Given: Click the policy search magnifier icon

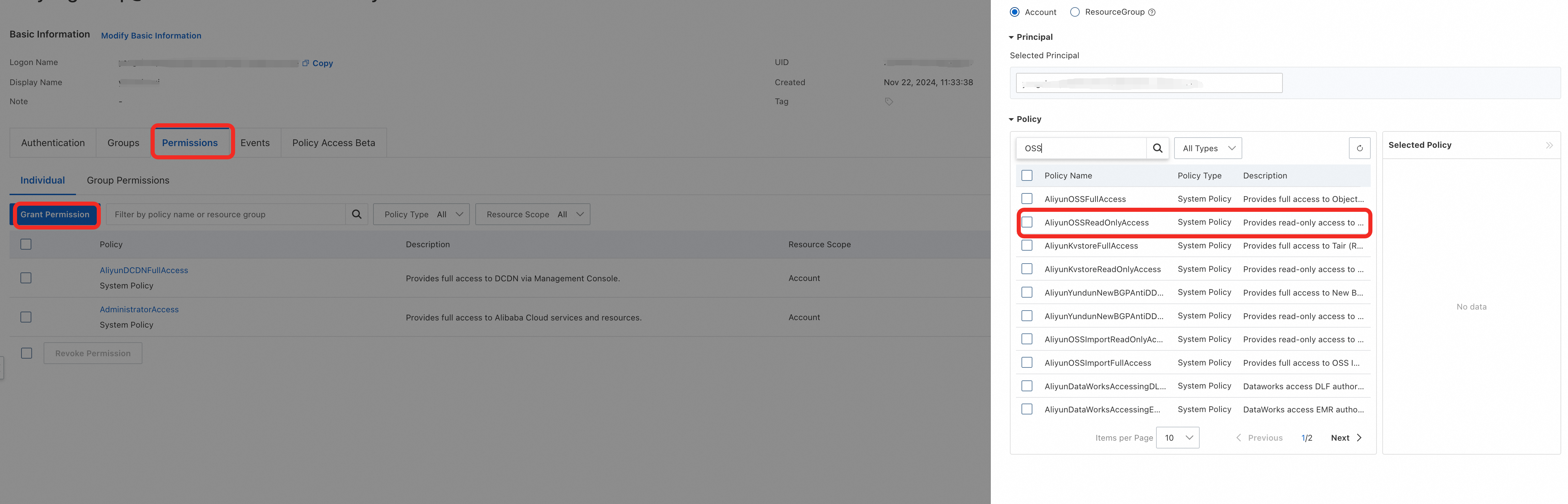Looking at the screenshot, I should point(1157,148).
